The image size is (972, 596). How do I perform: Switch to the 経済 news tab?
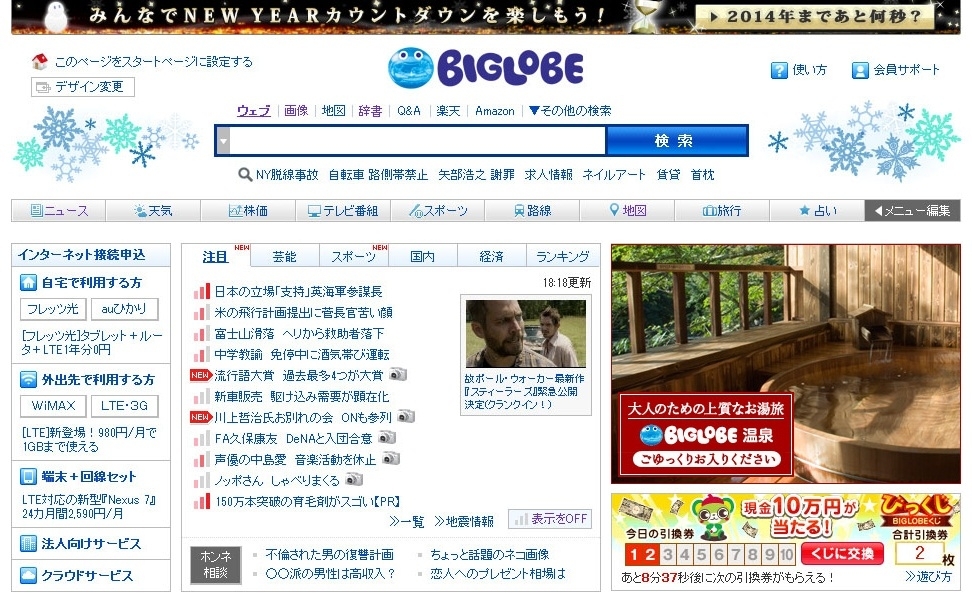point(492,256)
